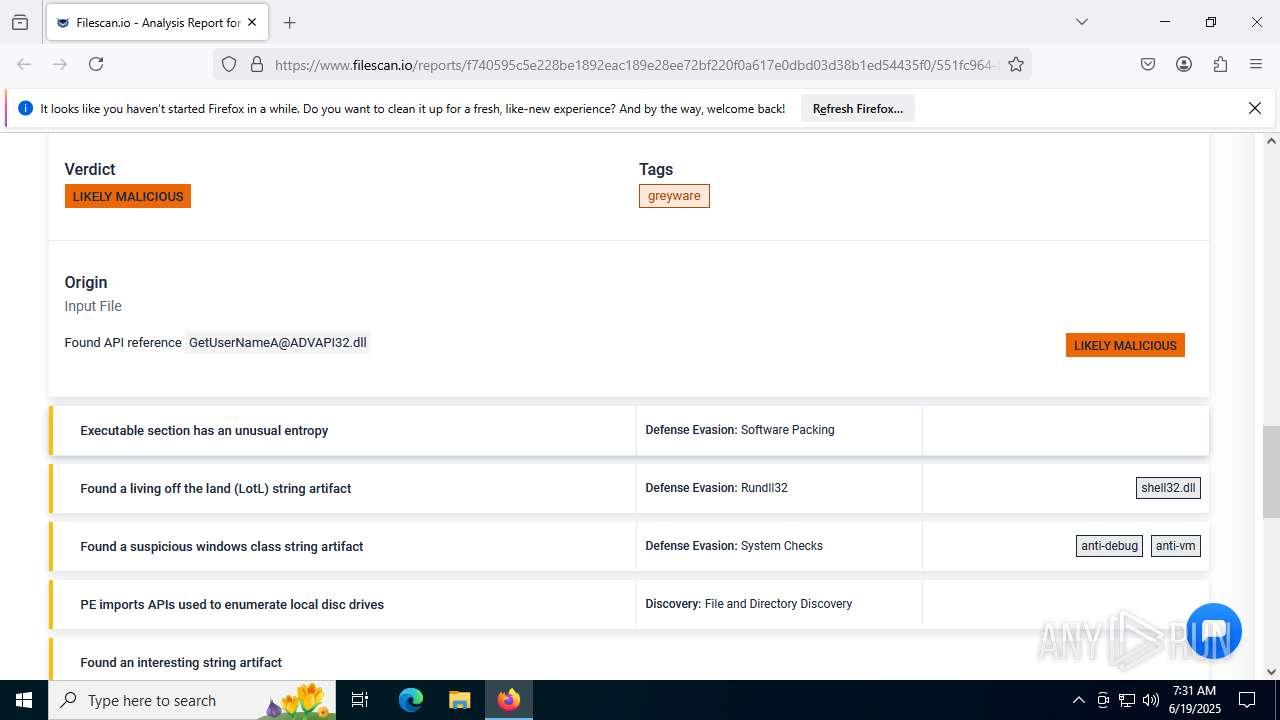The height and width of the screenshot is (720, 1280).
Task: Click the vertical scrollbar thumb
Action: (1271, 472)
